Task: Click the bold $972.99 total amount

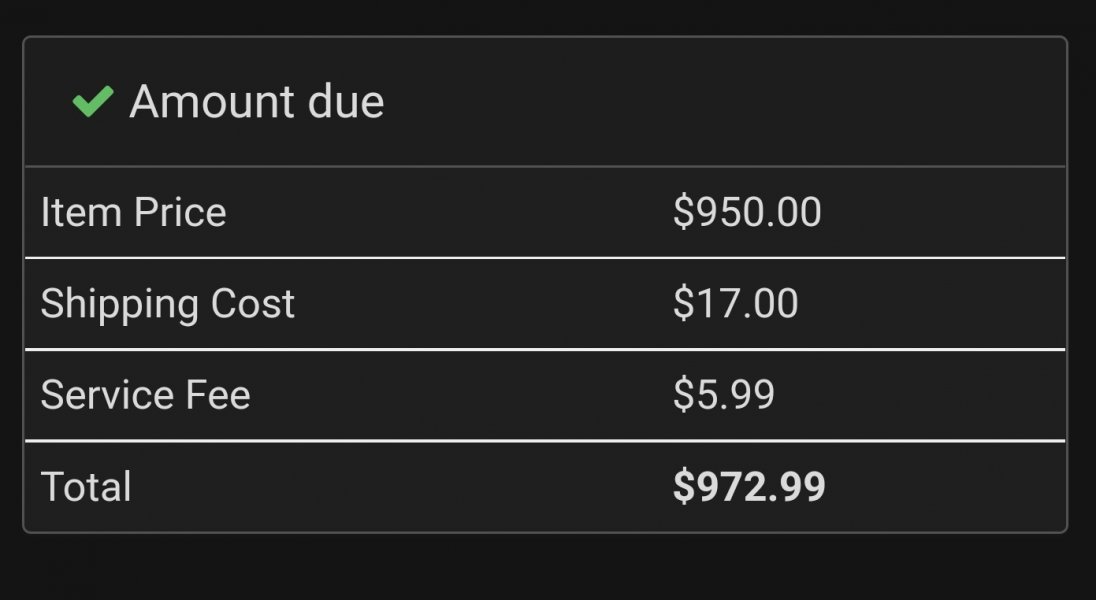Action: coord(749,487)
